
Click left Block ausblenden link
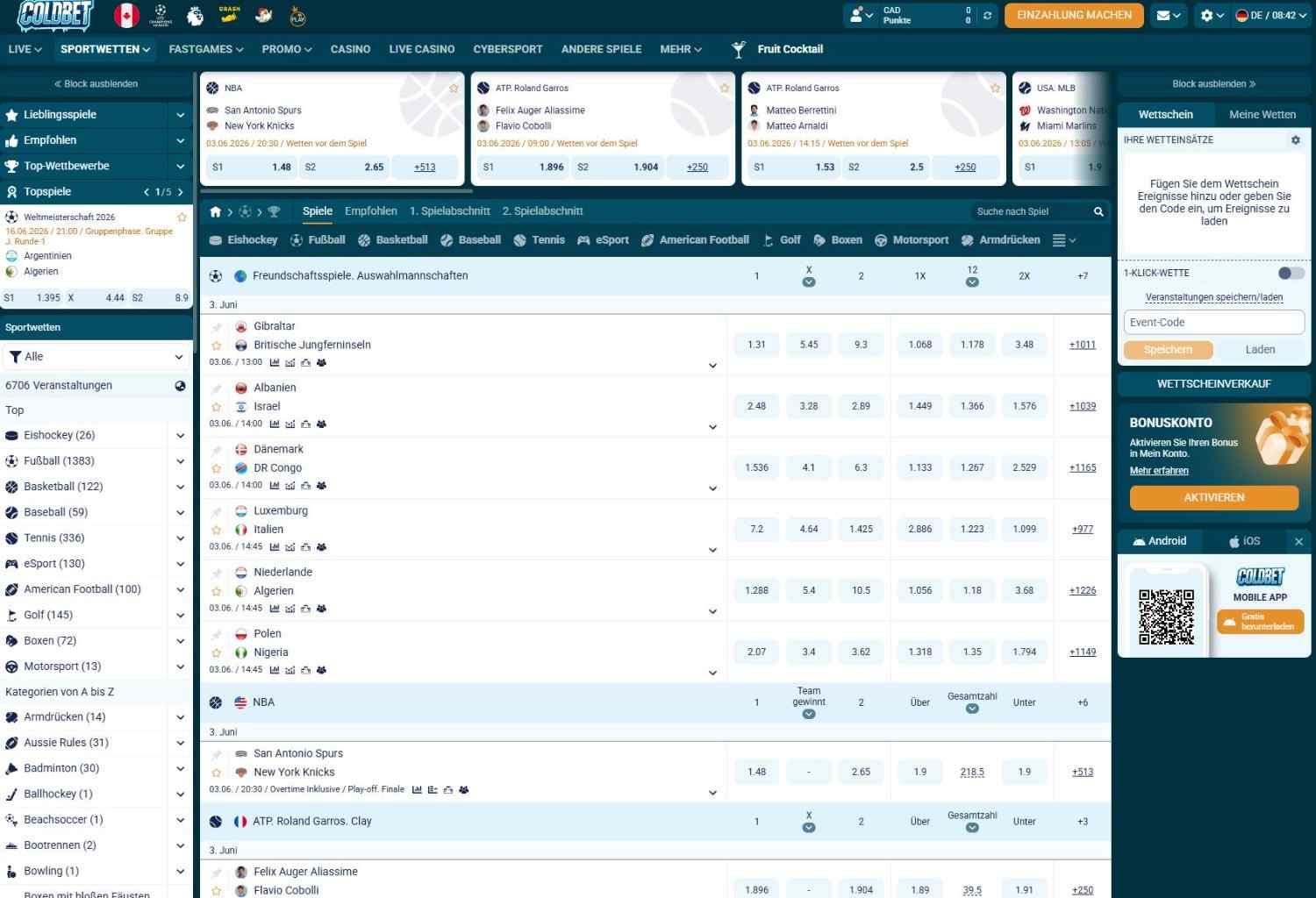97,84
